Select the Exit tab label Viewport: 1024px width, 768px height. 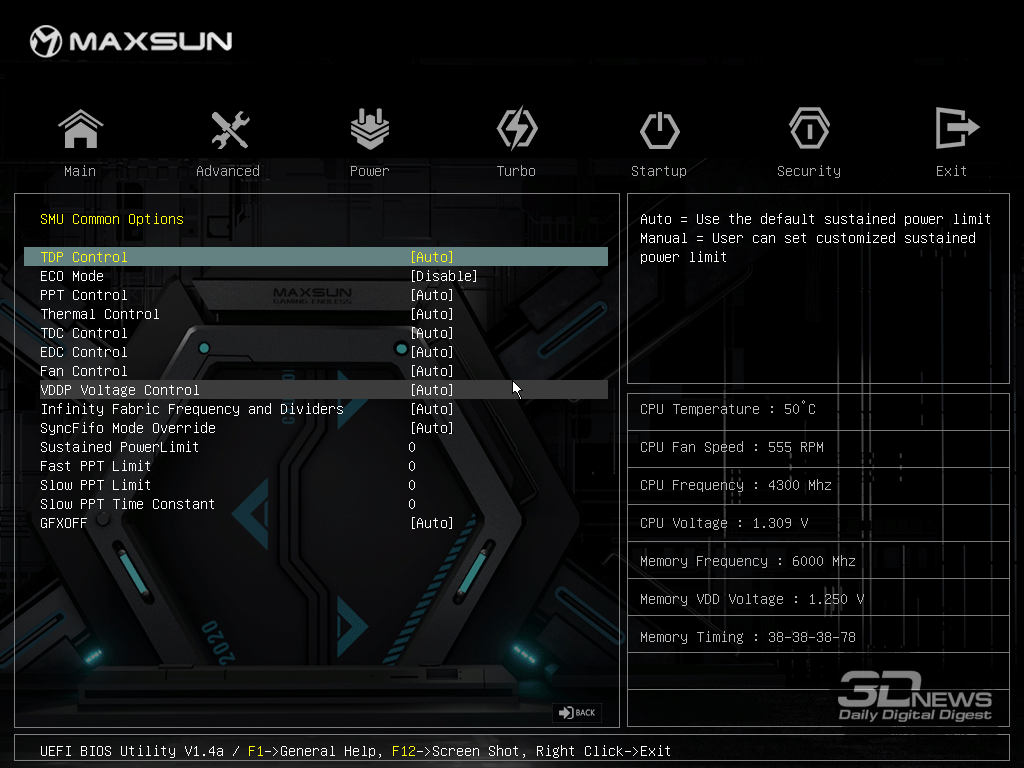click(952, 171)
